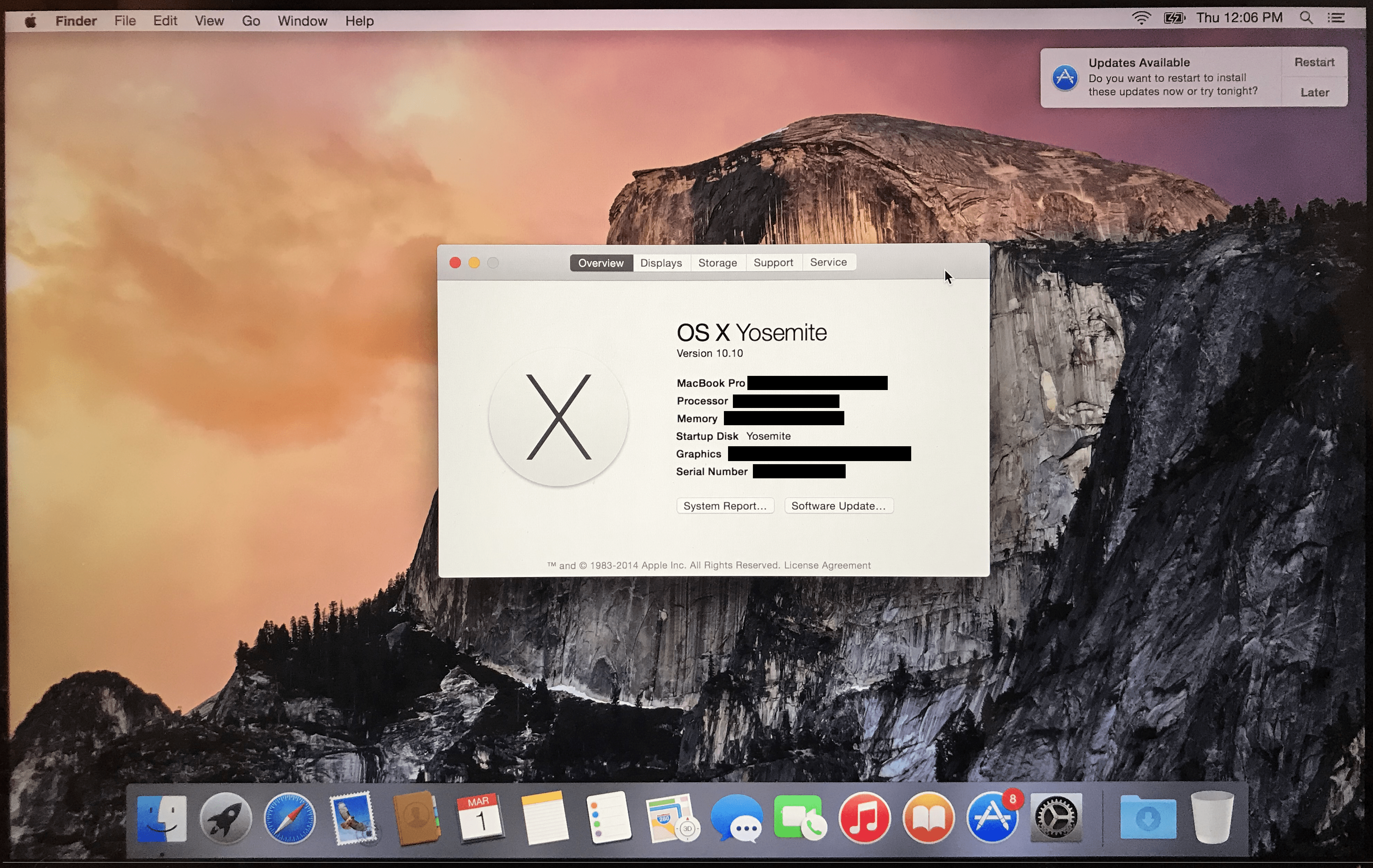Viewport: 1373px width, 868px height.
Task: Open Notification Center list icon
Action: coord(1336,18)
